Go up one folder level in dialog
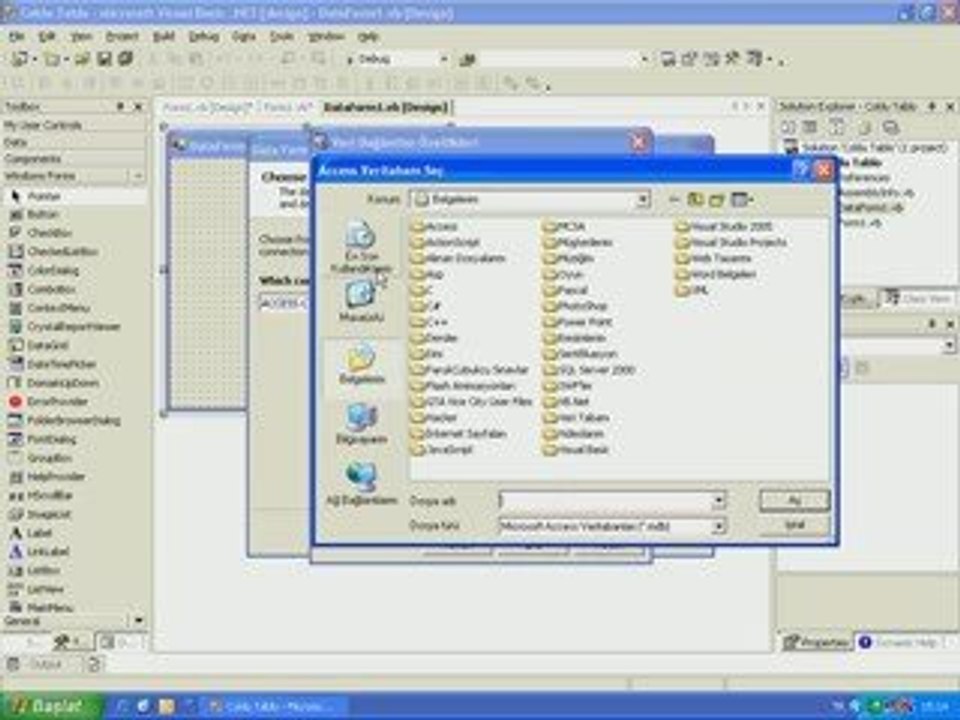The image size is (960, 720). (x=695, y=200)
